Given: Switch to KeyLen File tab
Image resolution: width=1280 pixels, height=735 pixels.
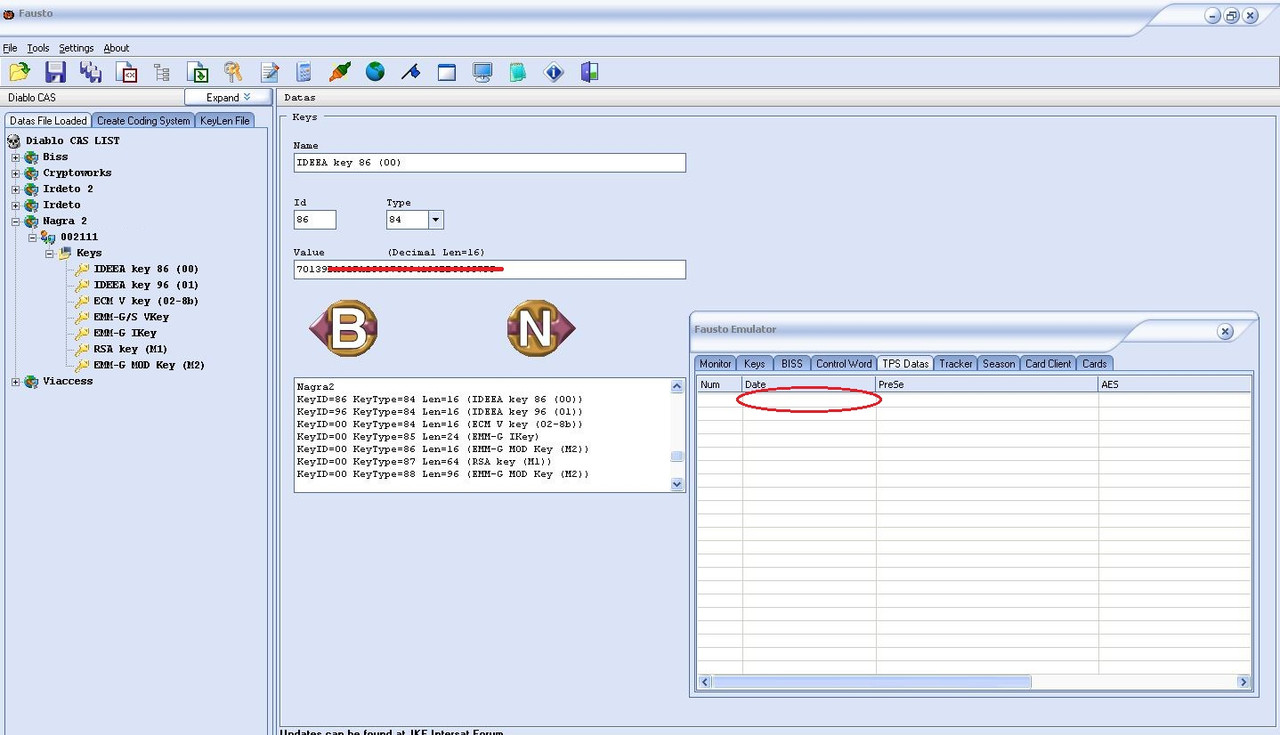Looking at the screenshot, I should point(225,120).
